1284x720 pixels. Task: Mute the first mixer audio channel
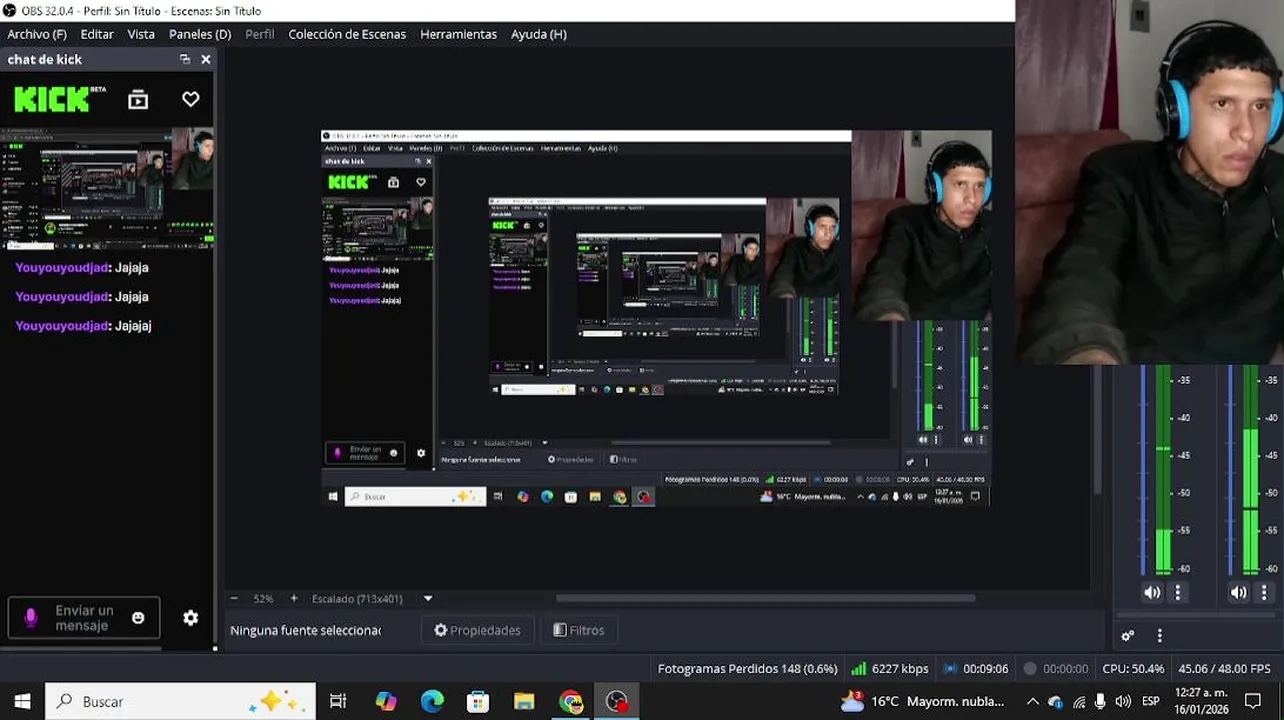pos(1152,592)
